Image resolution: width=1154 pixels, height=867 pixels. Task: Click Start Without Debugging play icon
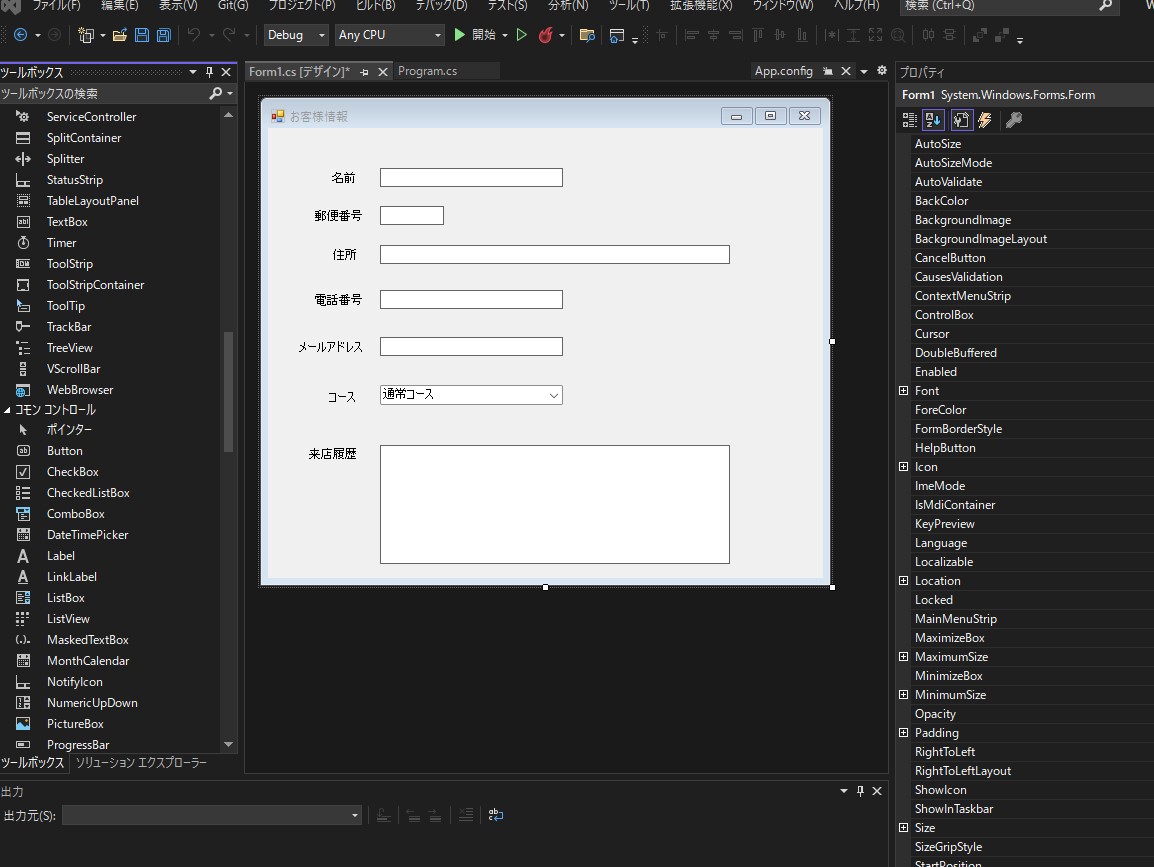point(521,35)
